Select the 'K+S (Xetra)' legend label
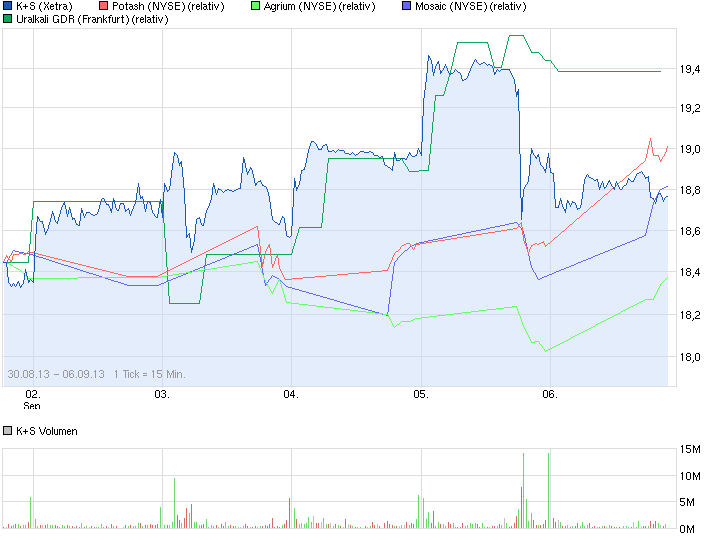Image resolution: width=726 pixels, height=540 pixels. pos(44,6)
